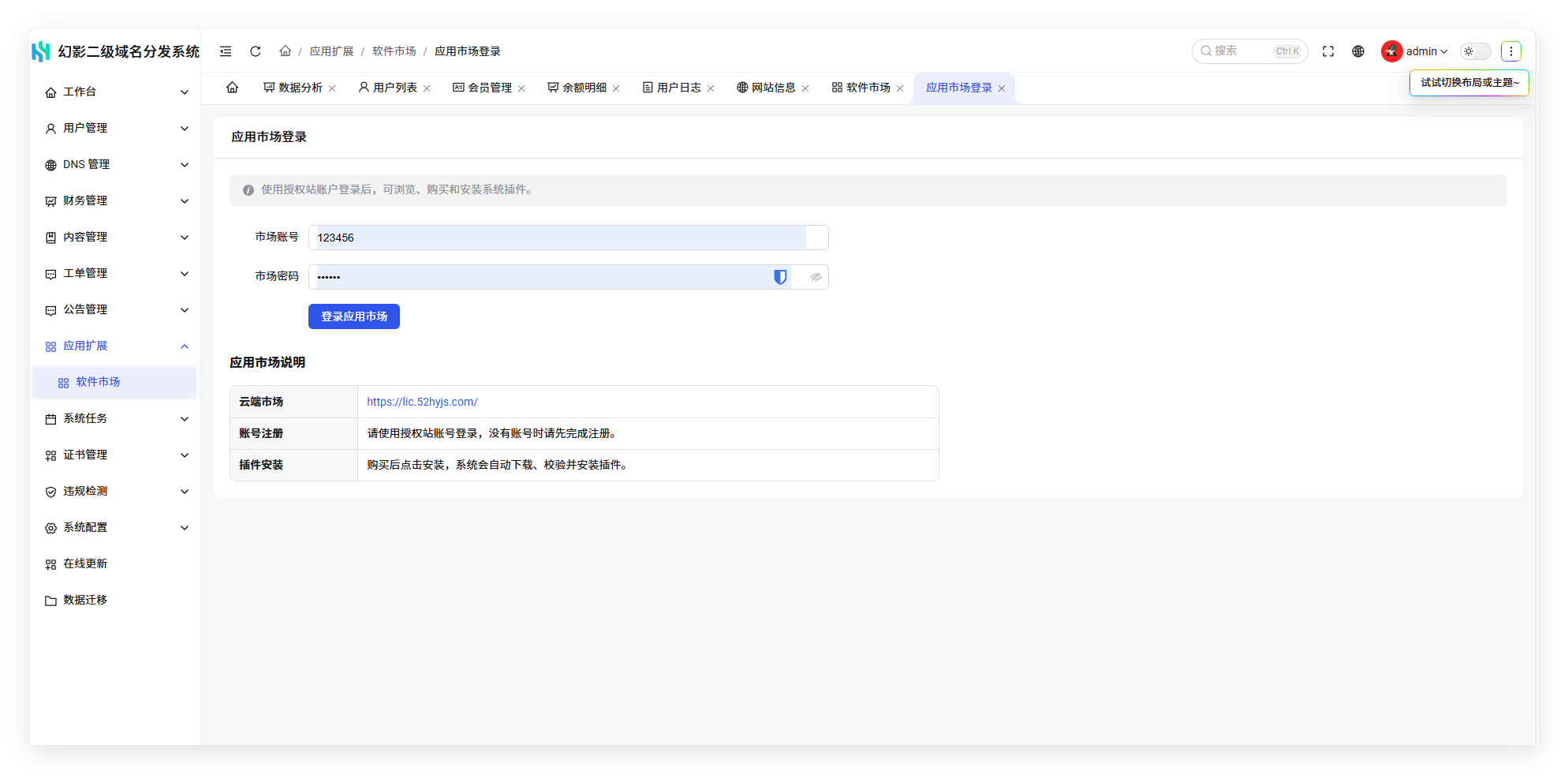1568x775 pixels.
Task: Toggle the light/dark theme switch
Action: 1476,51
